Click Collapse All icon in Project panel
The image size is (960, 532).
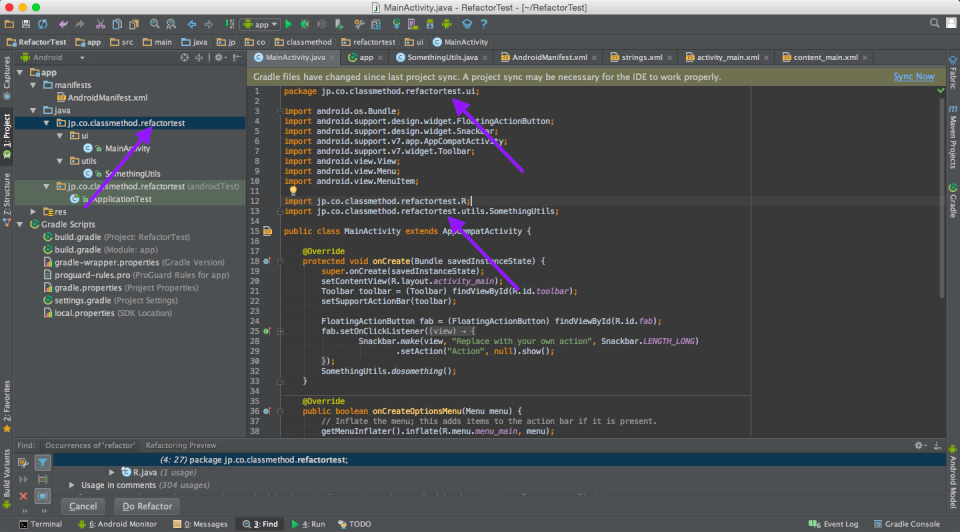click(199, 58)
